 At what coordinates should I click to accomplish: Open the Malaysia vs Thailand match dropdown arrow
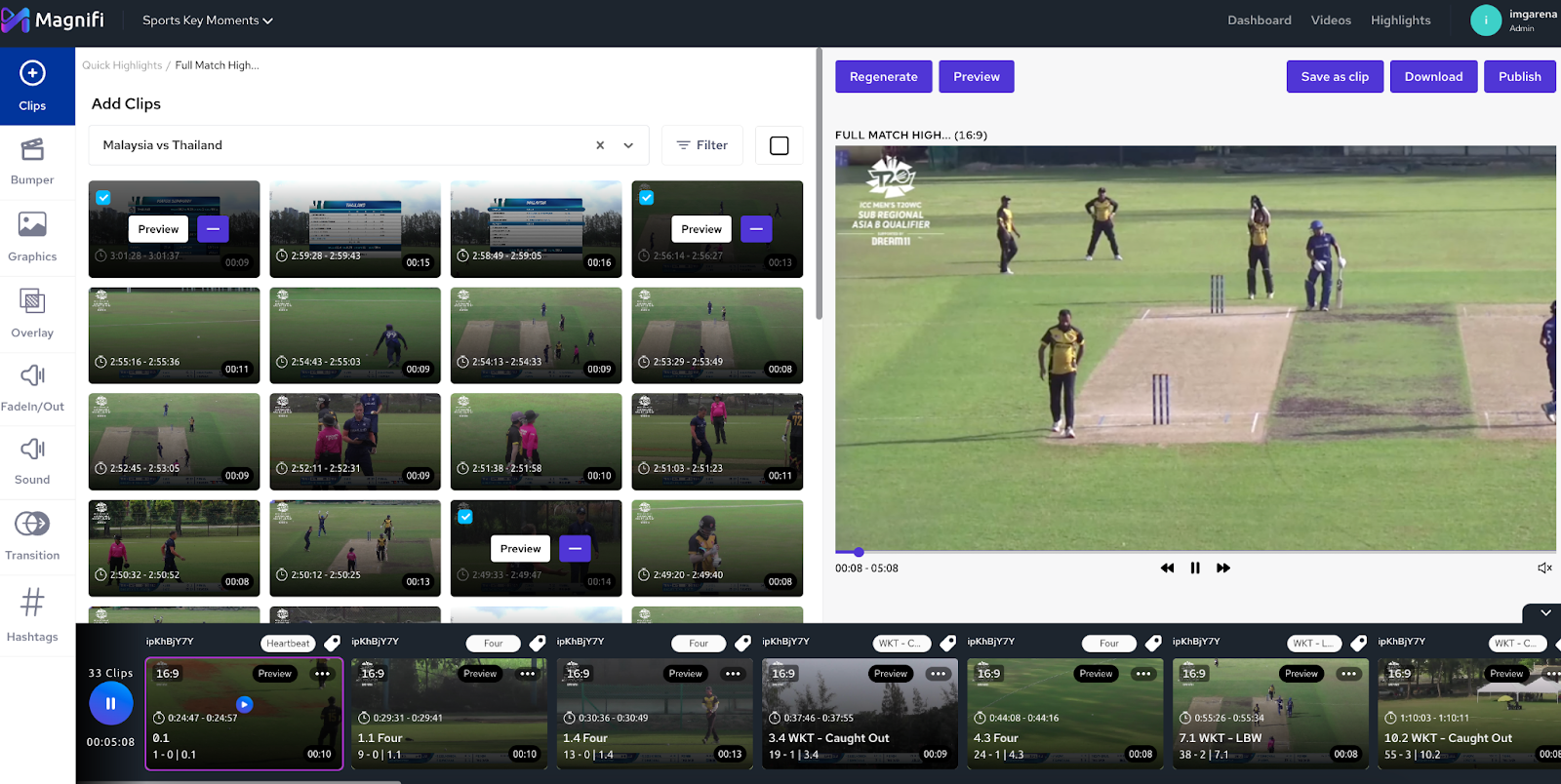(628, 145)
